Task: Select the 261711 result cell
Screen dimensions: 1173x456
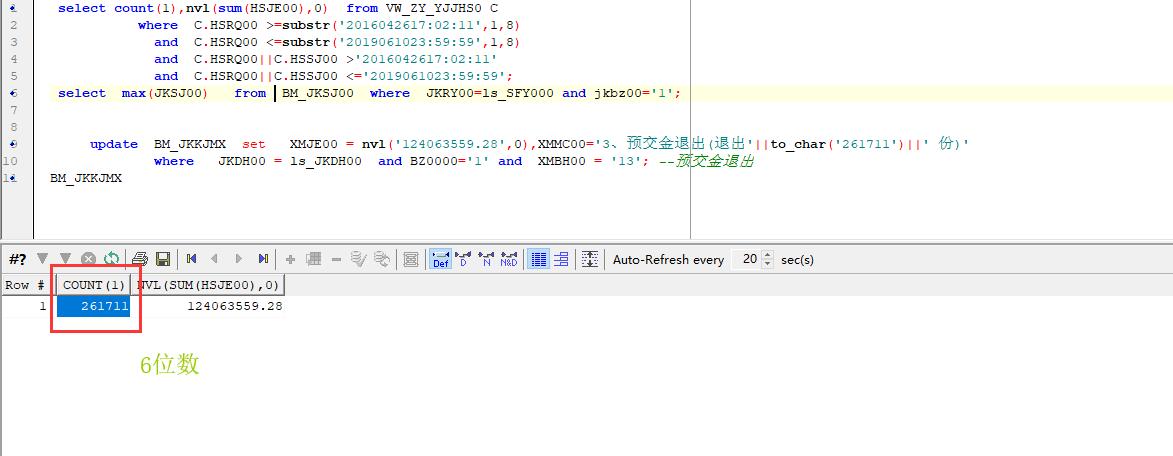Action: click(94, 306)
